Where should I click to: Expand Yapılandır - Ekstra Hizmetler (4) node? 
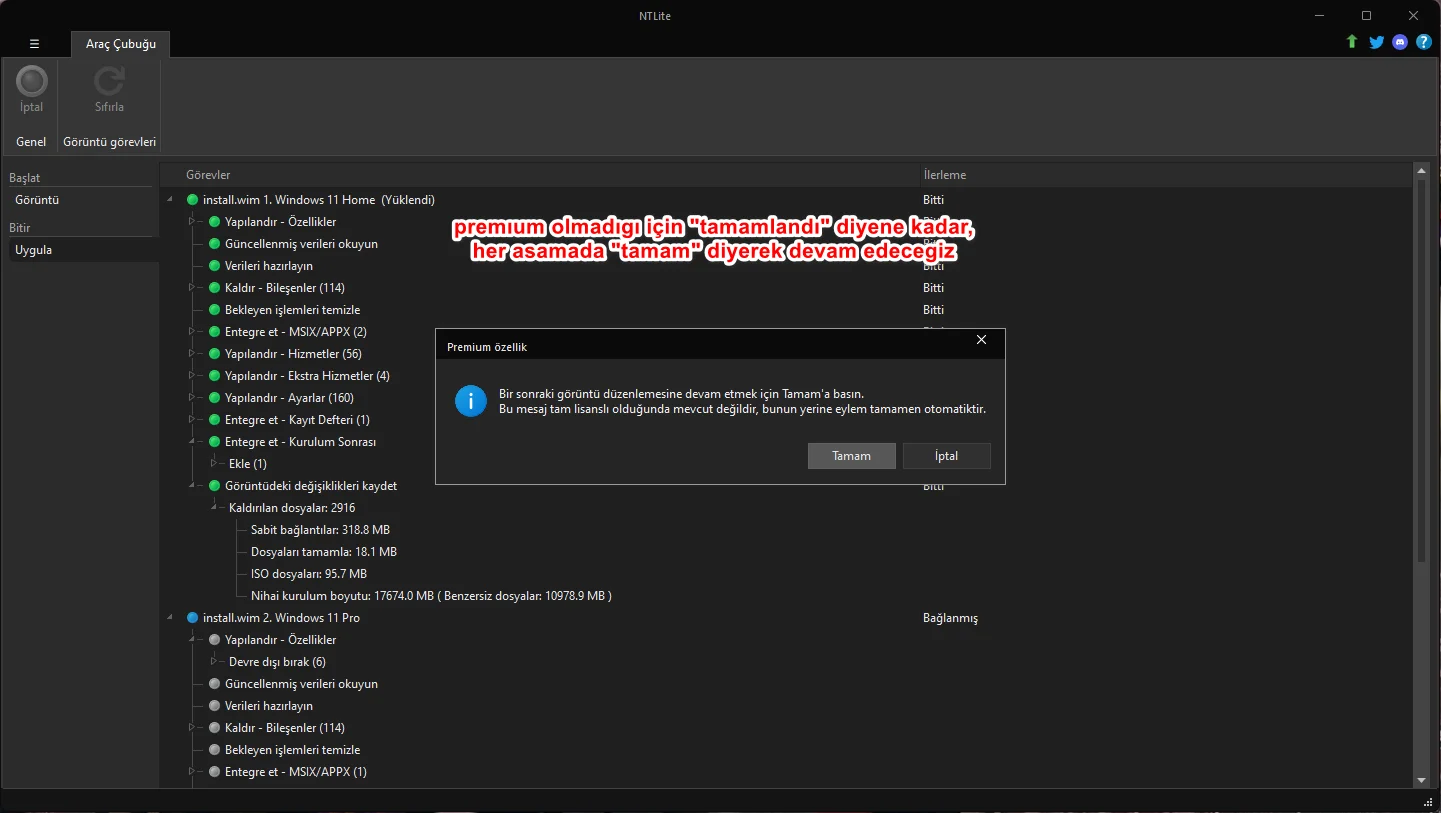193,376
